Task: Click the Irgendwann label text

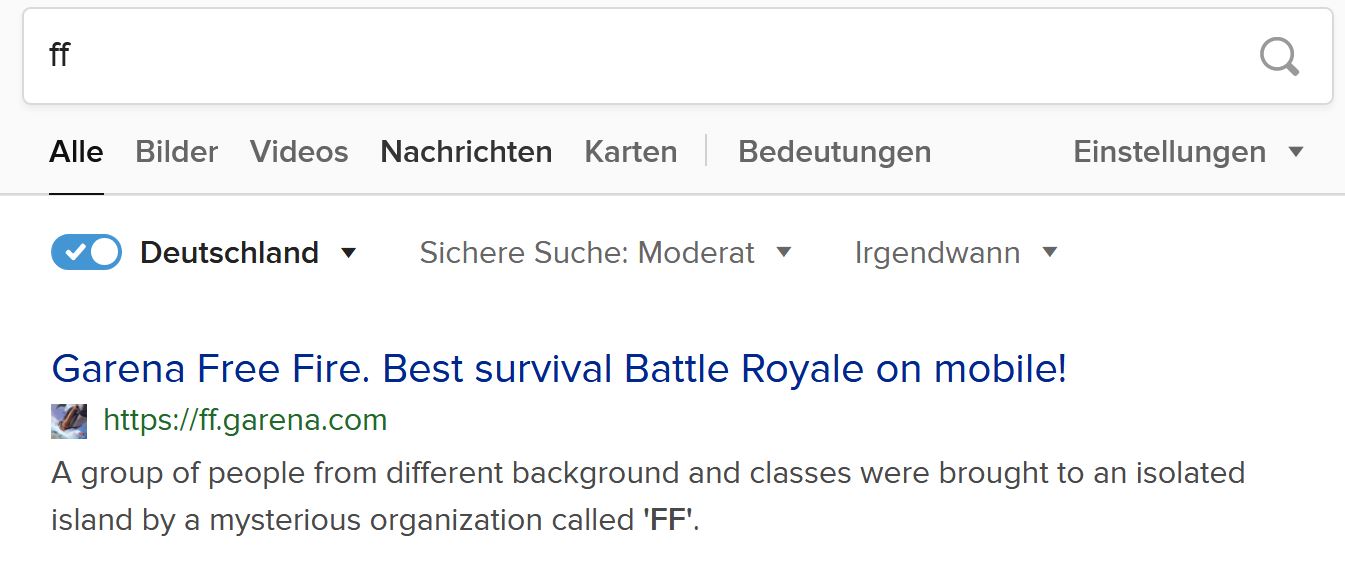Action: (937, 253)
